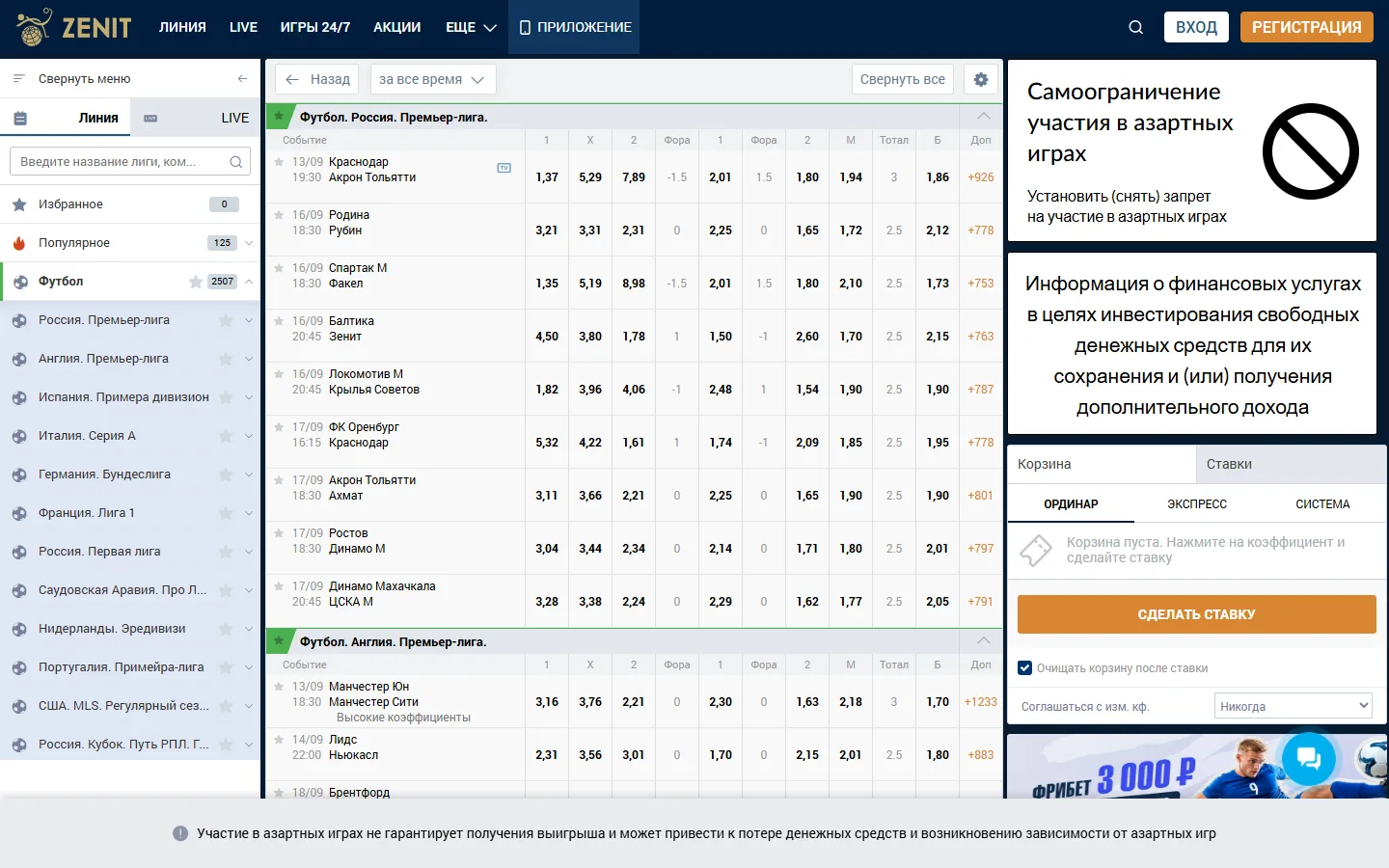This screenshot has width=1389, height=868.
Task: Switch to the ЭКСПРЕСС bet tab
Action: pyautogui.click(x=1197, y=504)
